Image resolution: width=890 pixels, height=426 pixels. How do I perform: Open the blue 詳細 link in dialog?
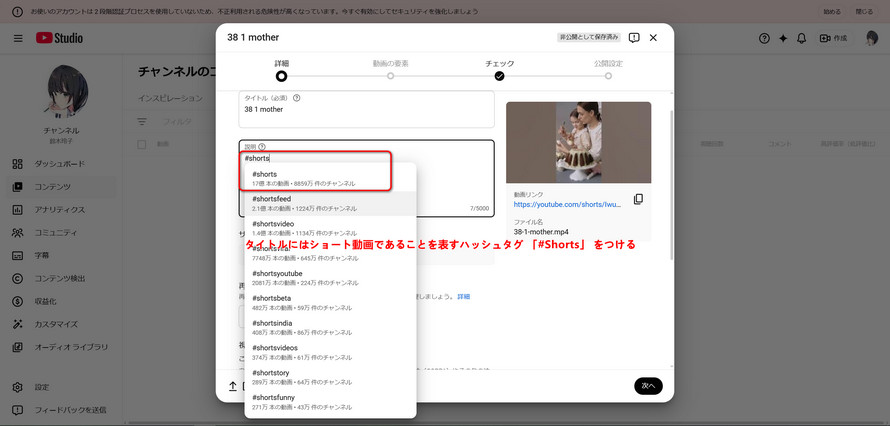click(464, 297)
